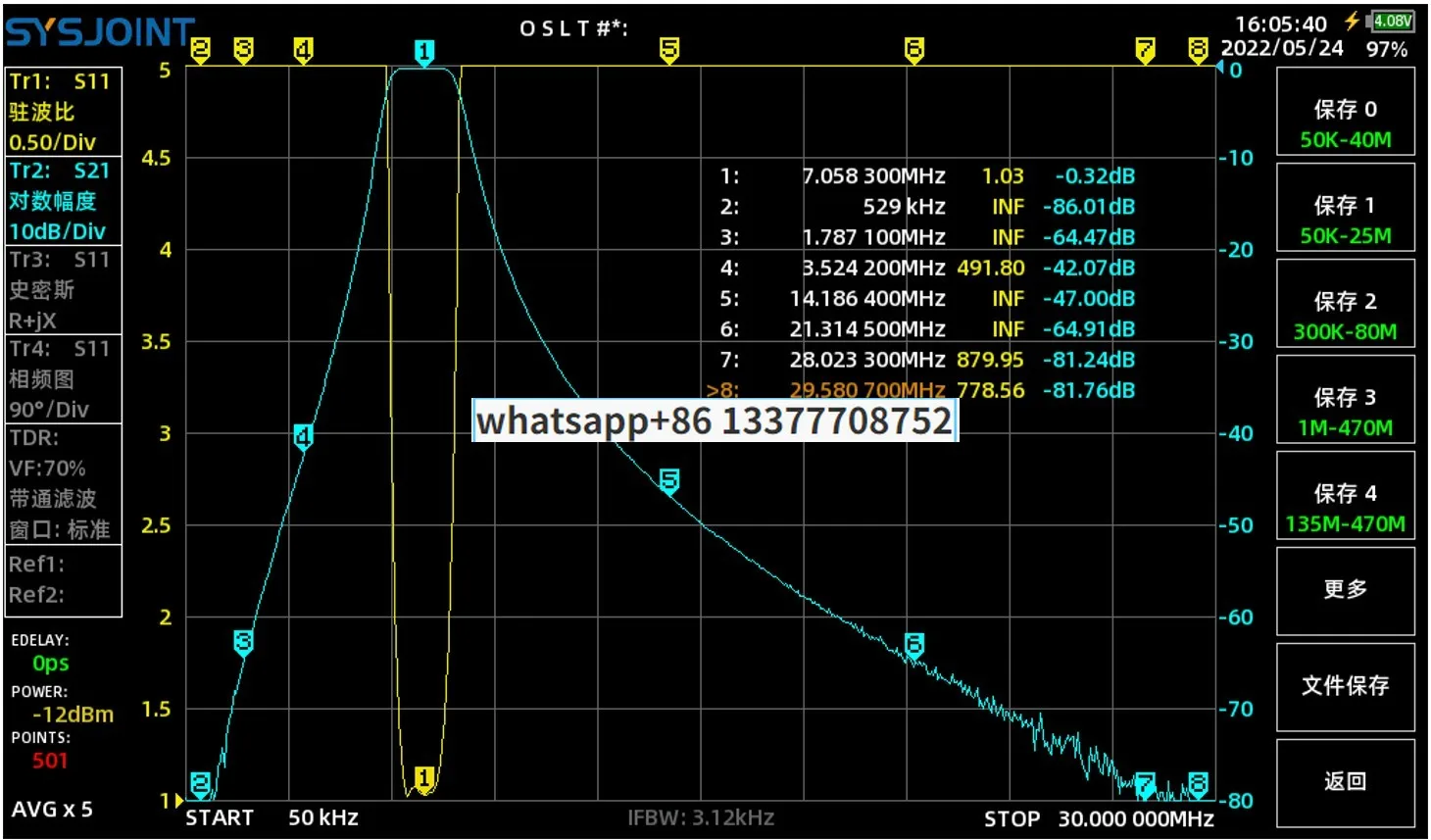
Task: Go back with the 返回 button
Action: click(x=1346, y=783)
